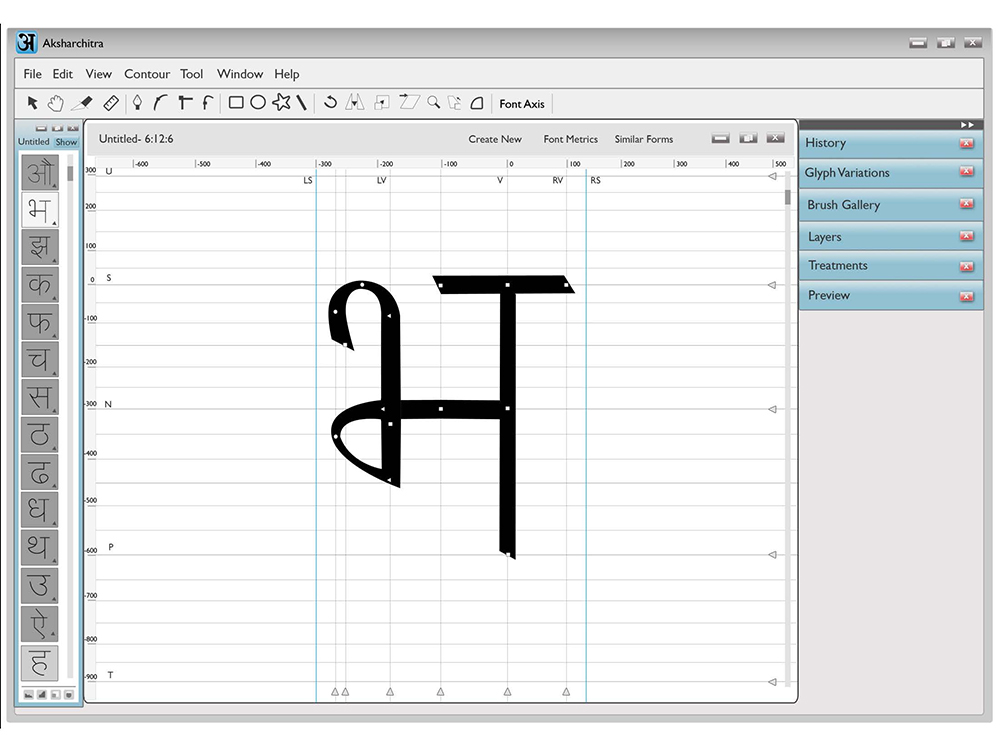Click Similar Forms link
The height and width of the screenshot is (750, 1000).
(643, 139)
